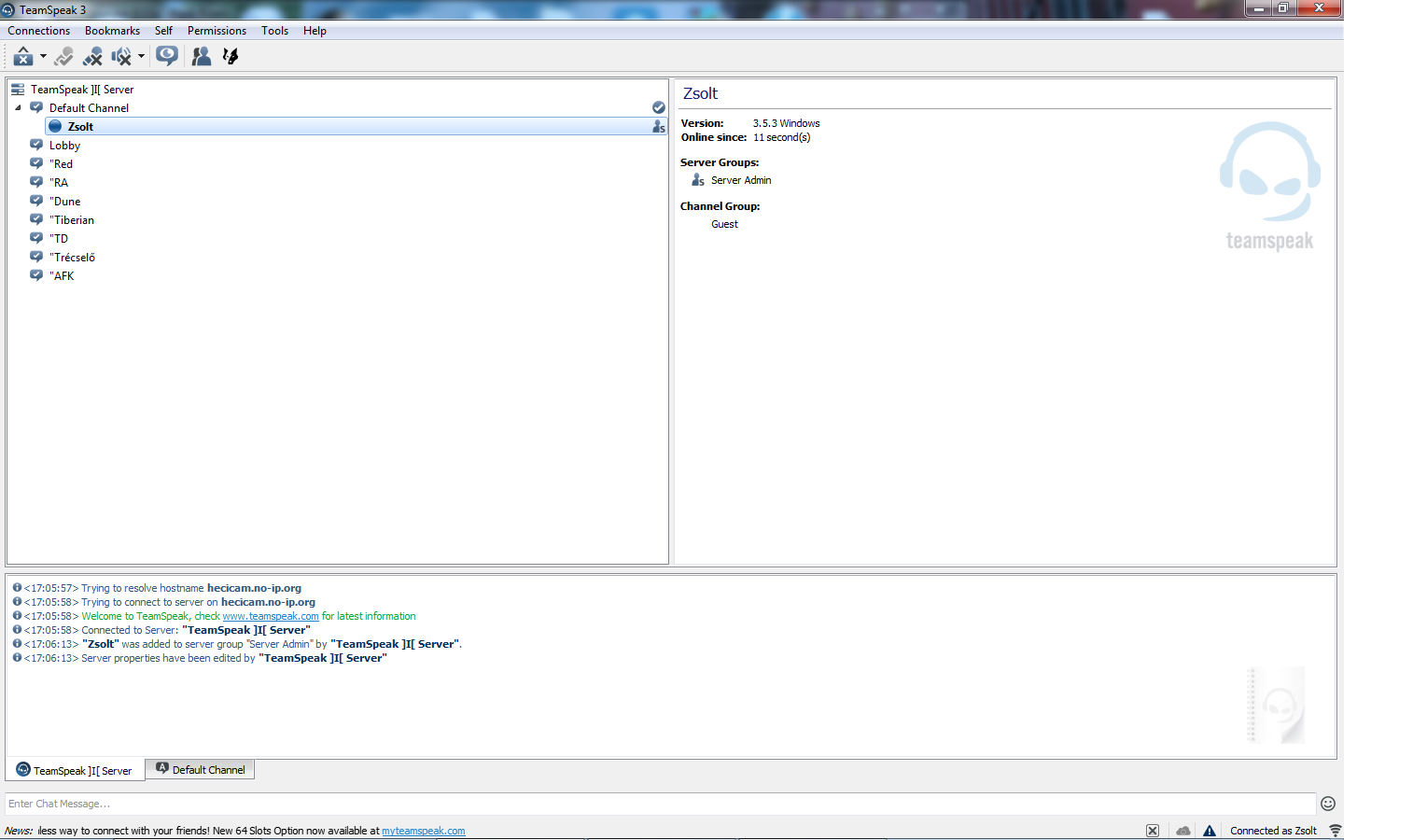Click the Overwolf wolf icon in the toolbar
This screenshot has height=840, width=1413.
(x=231, y=57)
